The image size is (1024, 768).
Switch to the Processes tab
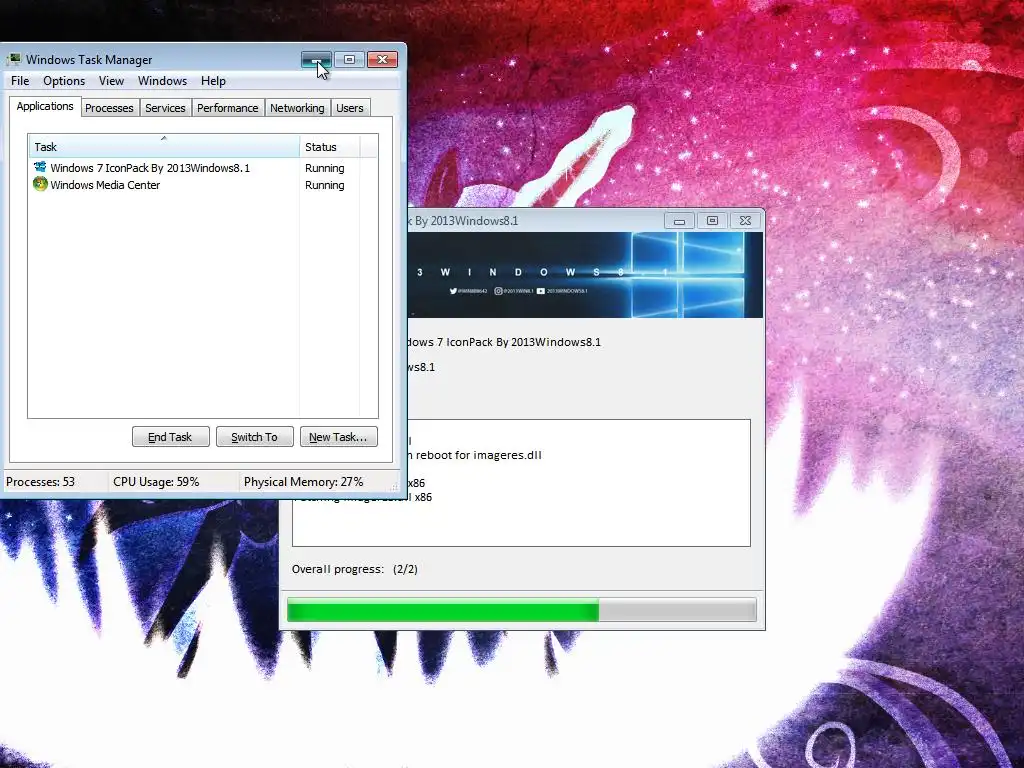pyautogui.click(x=109, y=108)
